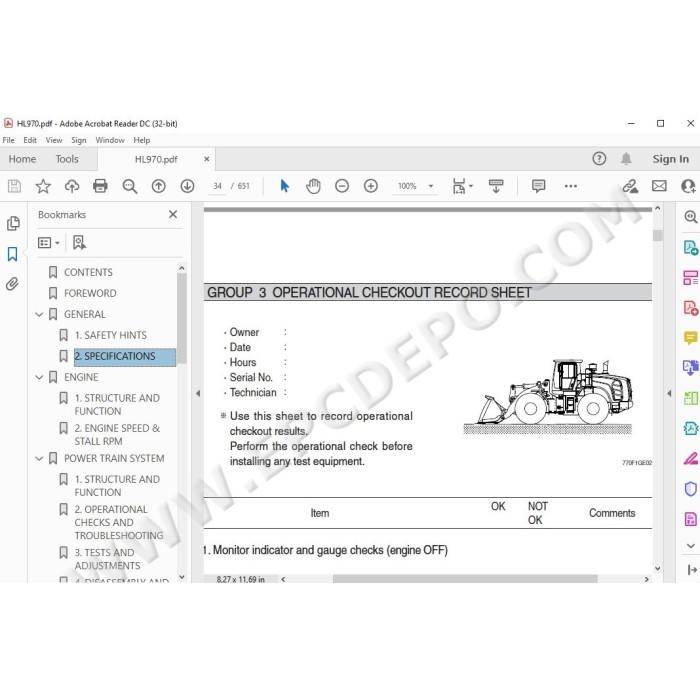Zoom out with minus icon
This screenshot has height=700, width=700.
(x=342, y=186)
